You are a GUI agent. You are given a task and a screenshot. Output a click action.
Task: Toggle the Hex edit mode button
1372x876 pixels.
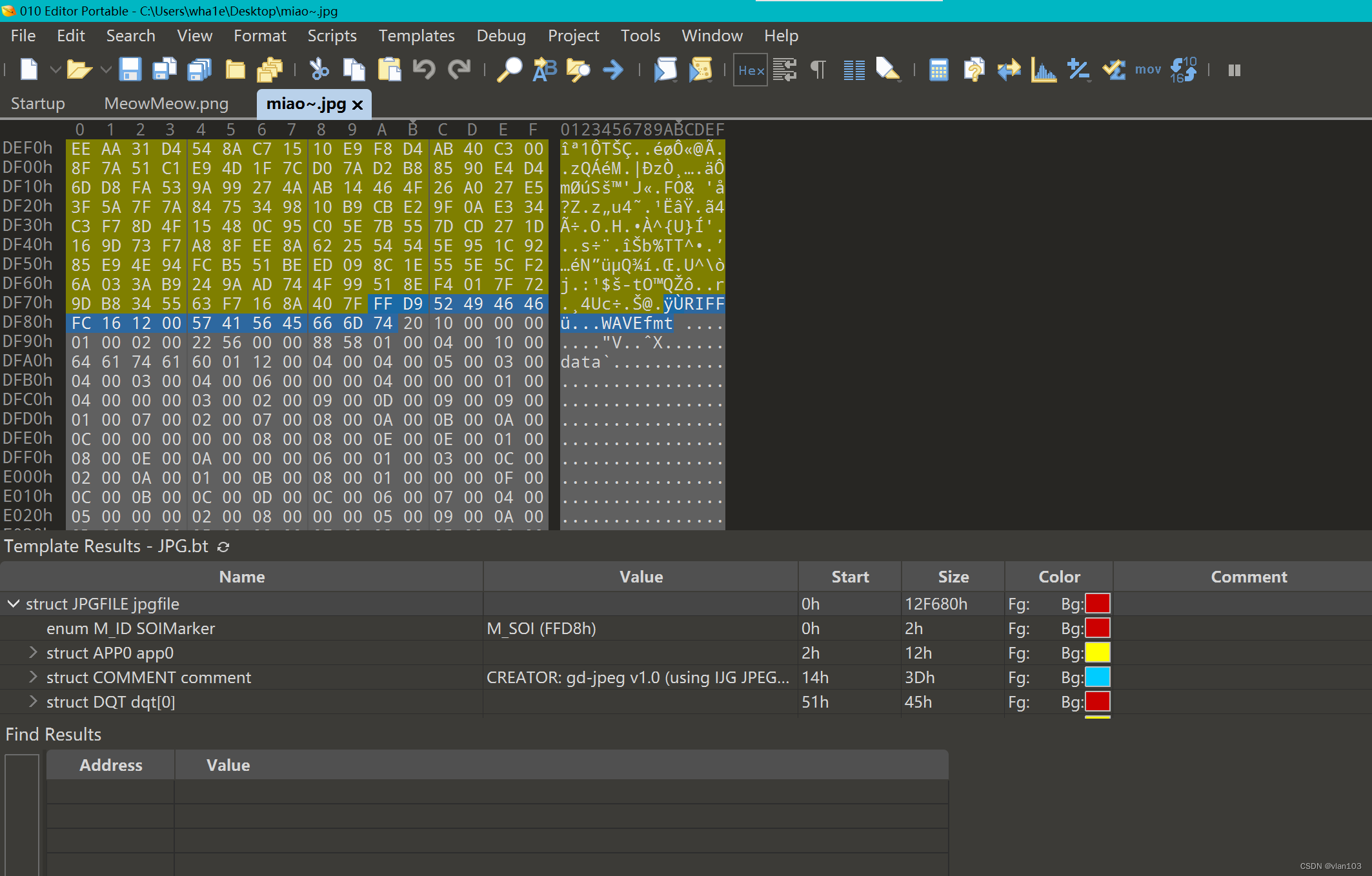pyautogui.click(x=751, y=70)
